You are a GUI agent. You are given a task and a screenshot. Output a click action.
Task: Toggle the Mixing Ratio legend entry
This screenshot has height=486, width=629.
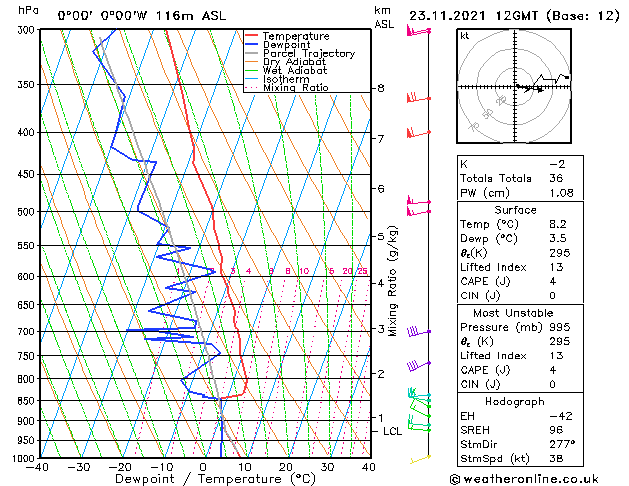tap(296, 88)
